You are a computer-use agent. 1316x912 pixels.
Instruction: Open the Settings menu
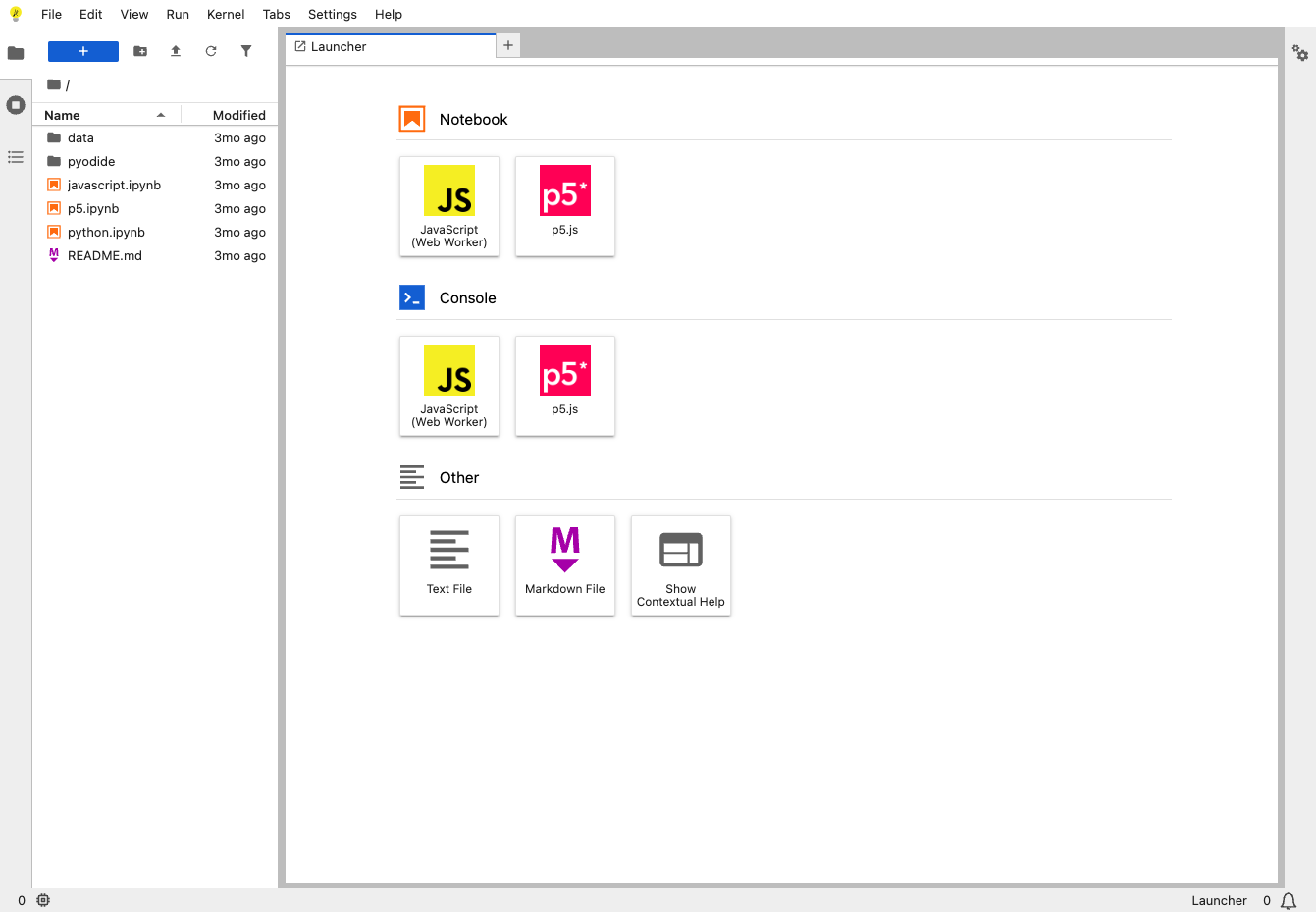coord(333,14)
